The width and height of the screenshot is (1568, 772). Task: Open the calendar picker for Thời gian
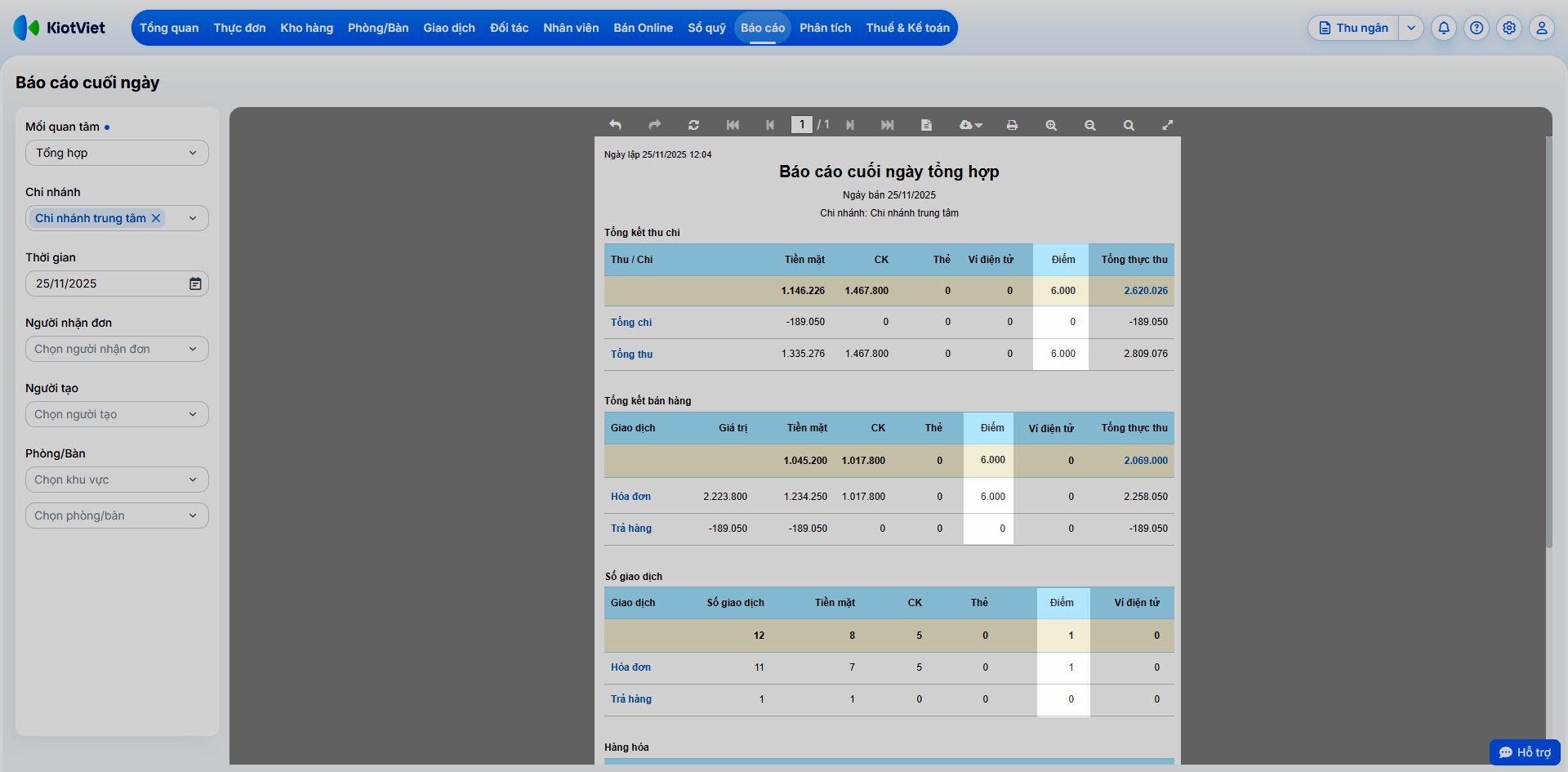[195, 283]
